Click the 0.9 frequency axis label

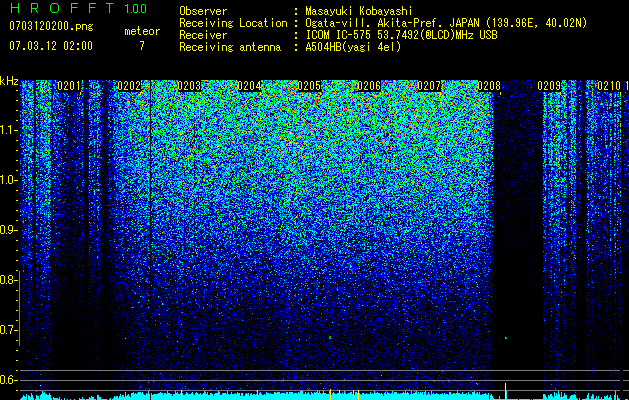click(x=7, y=230)
